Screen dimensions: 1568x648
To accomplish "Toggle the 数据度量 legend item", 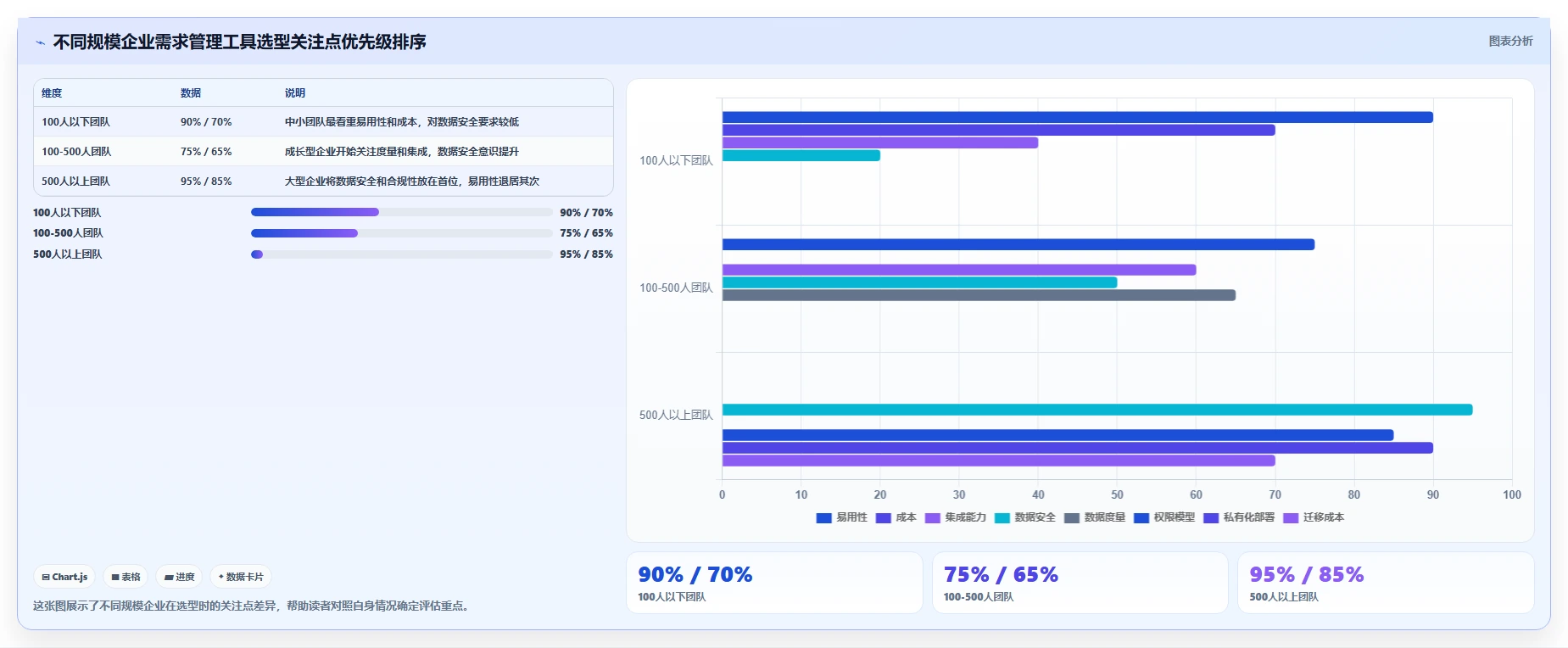I will (1094, 517).
